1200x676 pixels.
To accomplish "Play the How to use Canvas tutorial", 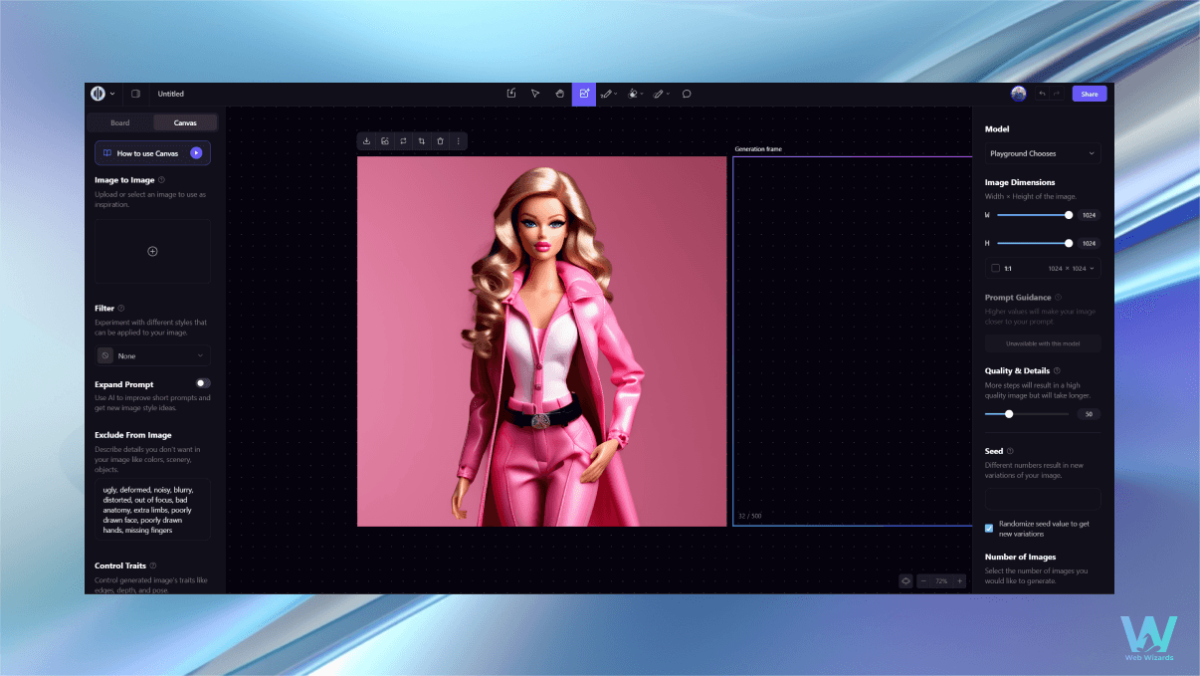I will click(x=196, y=153).
